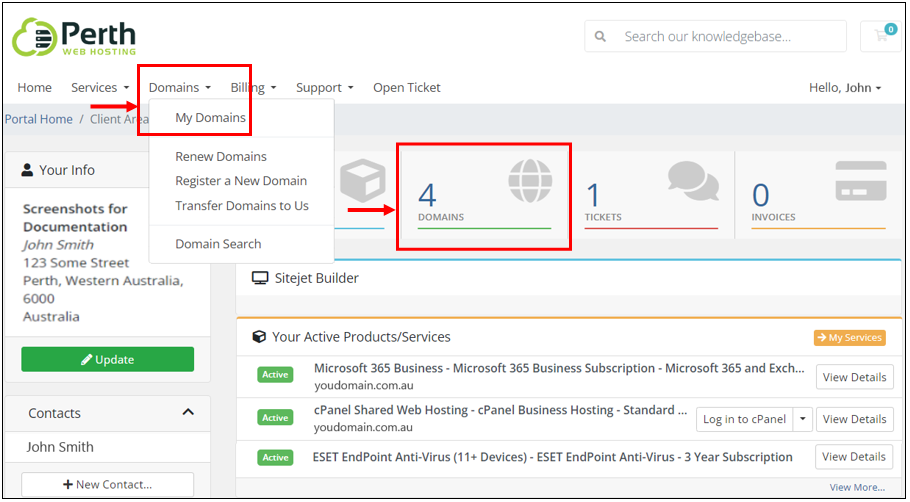Expand the Log in to cPanel dropdown arrow
This screenshot has height=502, width=910.
point(803,419)
